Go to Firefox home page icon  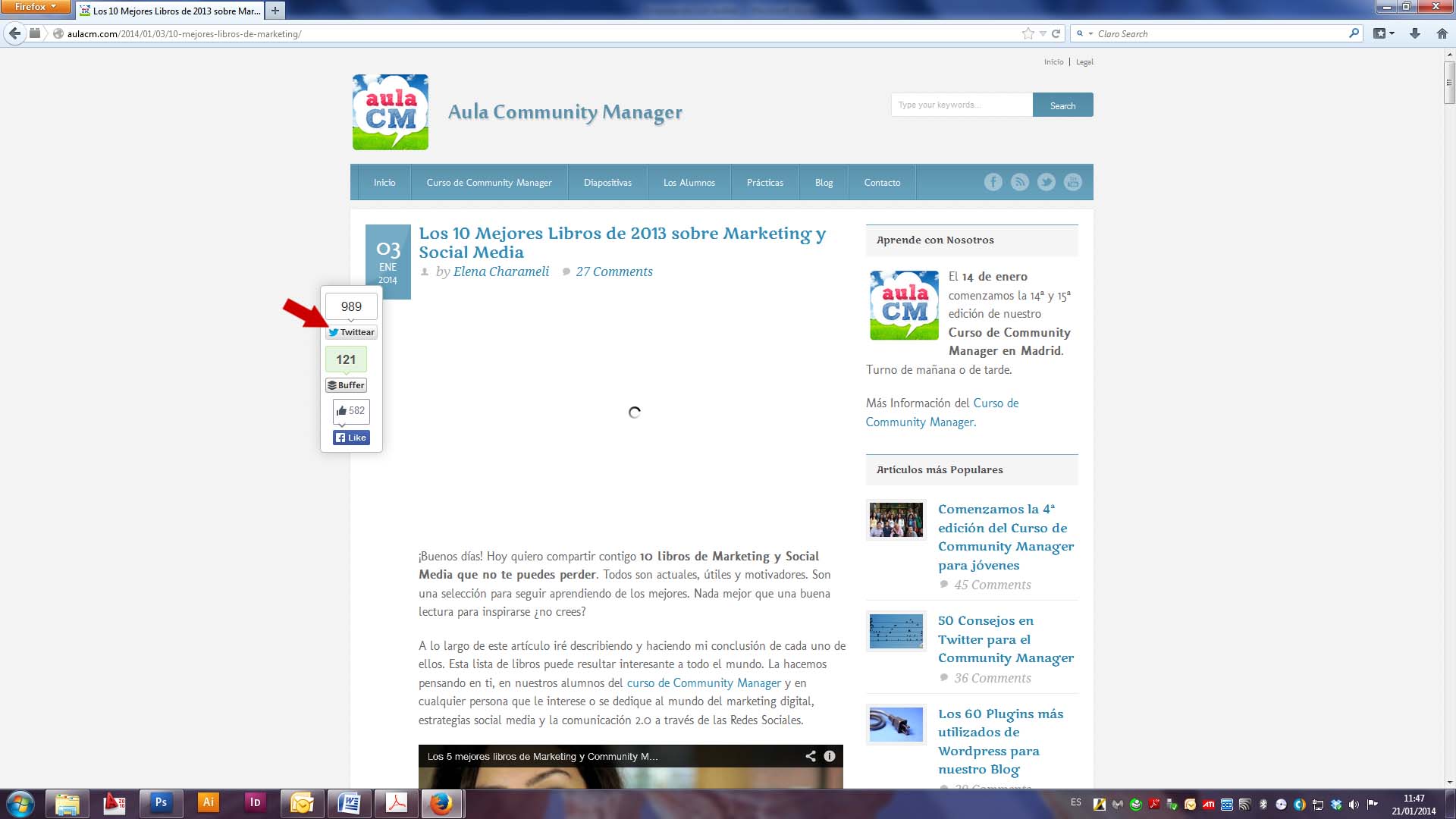click(1442, 33)
